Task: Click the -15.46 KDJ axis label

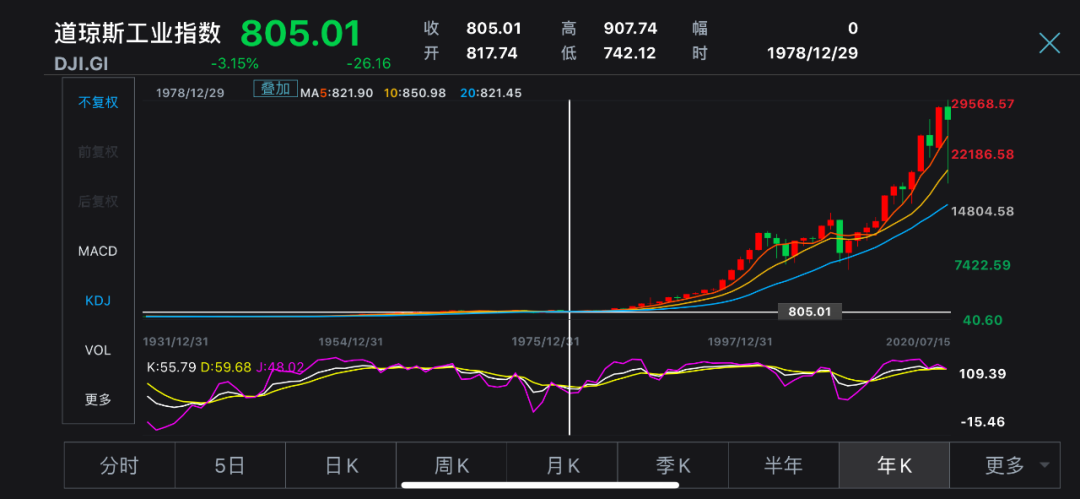Action: (x=982, y=421)
